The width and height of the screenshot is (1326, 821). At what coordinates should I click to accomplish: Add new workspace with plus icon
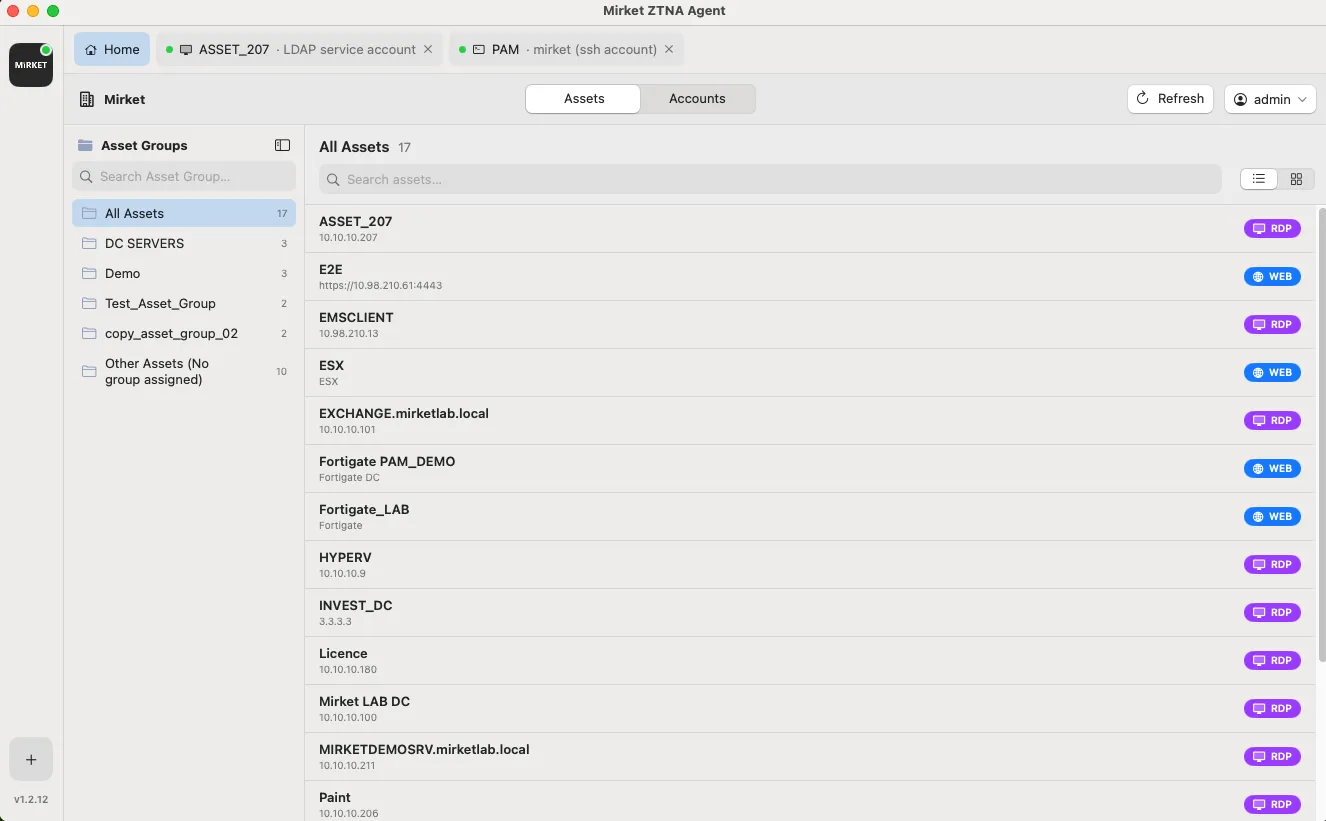[31, 759]
